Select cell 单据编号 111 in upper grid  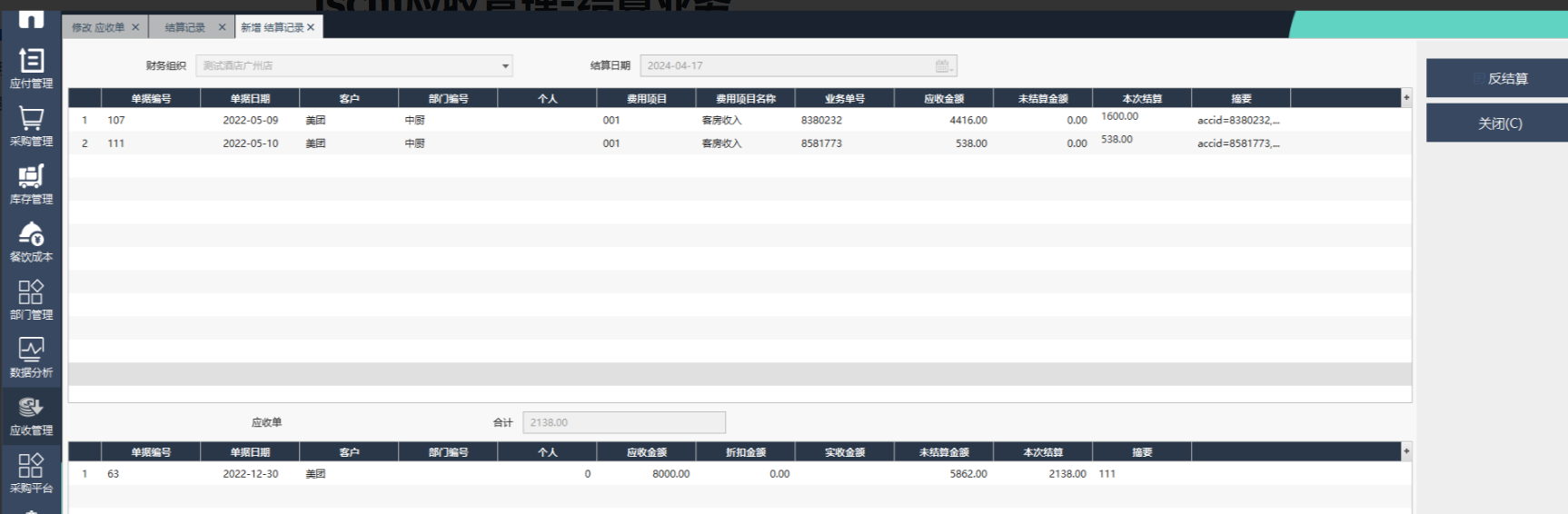151,143
